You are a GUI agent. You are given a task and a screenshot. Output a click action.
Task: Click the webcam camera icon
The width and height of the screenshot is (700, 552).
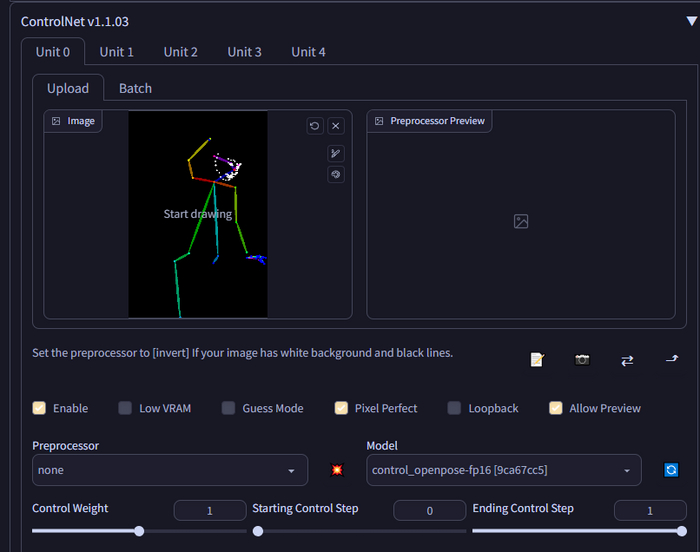pos(582,360)
